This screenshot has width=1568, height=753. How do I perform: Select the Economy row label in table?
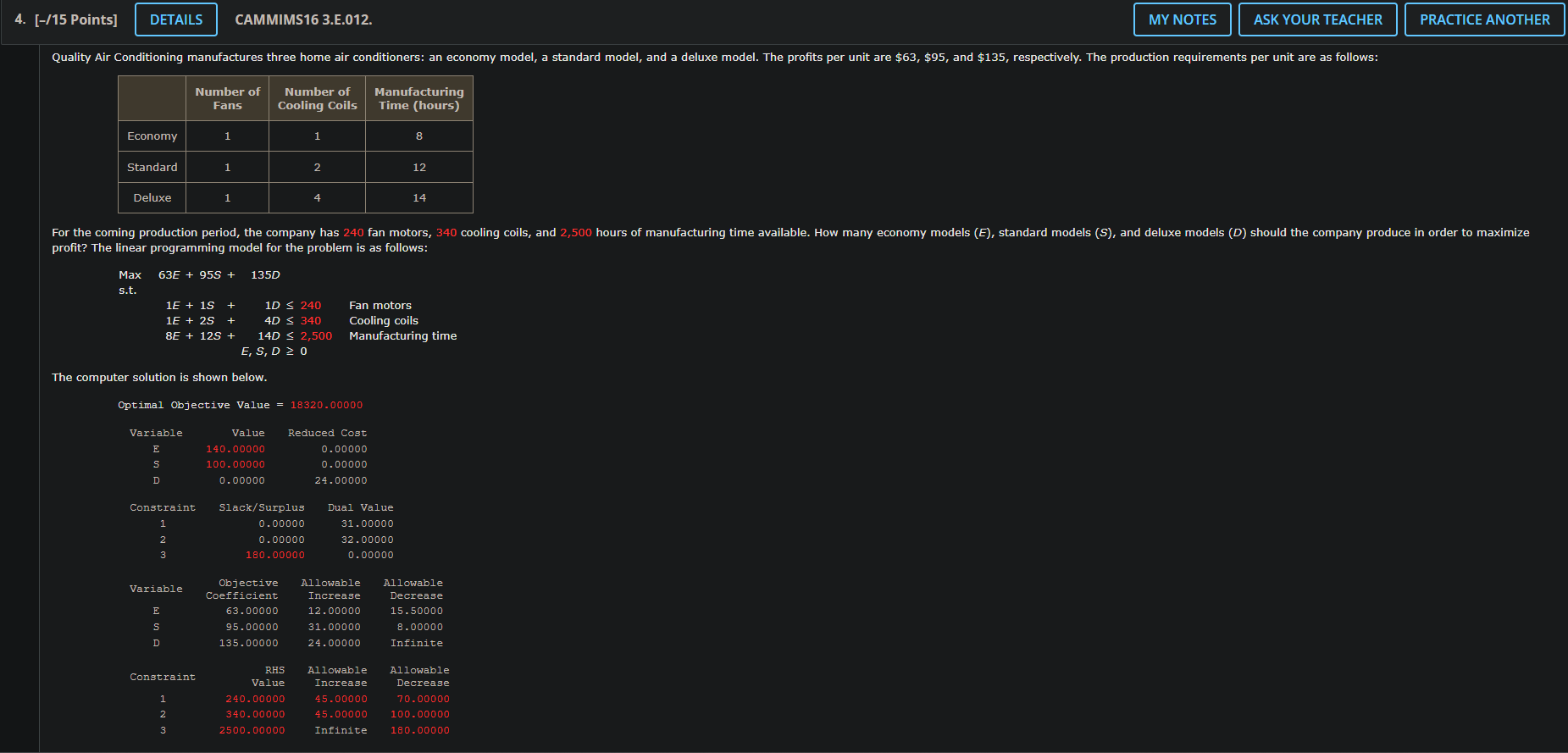click(x=152, y=136)
